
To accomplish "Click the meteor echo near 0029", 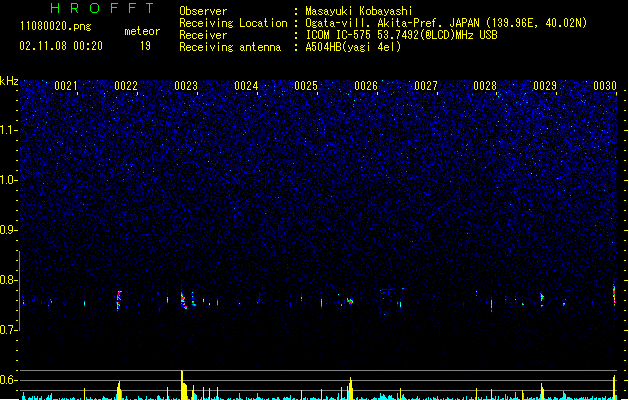I will pyautogui.click(x=542, y=298).
